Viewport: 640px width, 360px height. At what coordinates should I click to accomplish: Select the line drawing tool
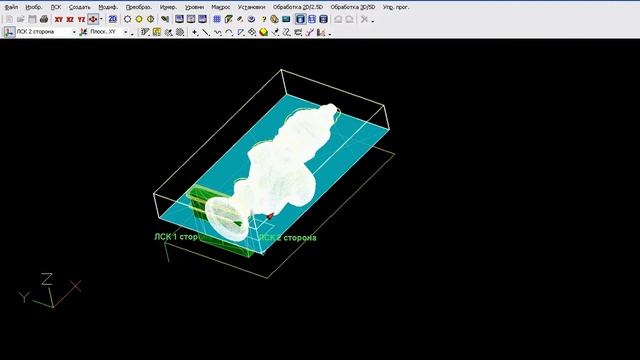pos(207,32)
